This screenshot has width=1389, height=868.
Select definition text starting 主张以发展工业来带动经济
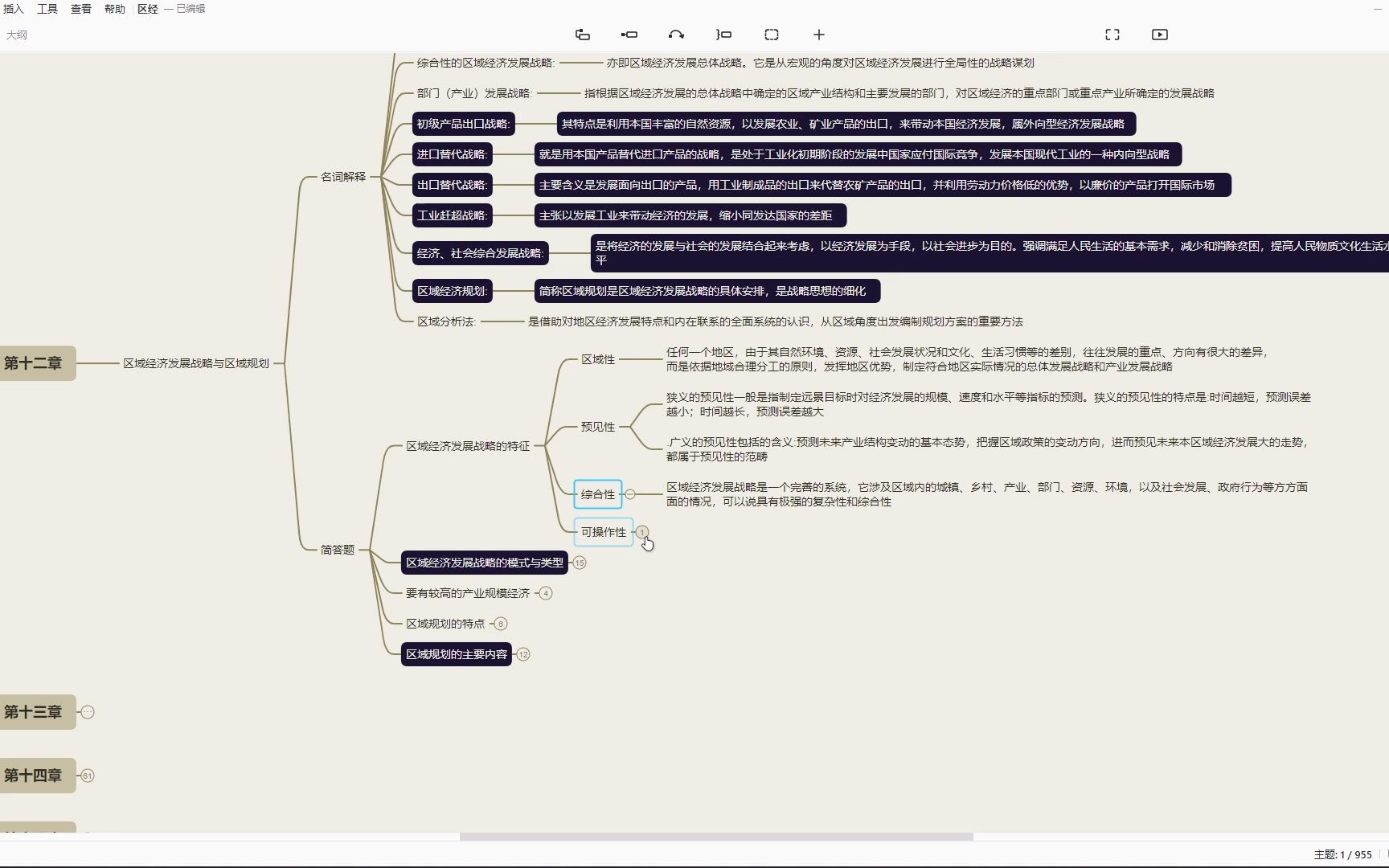[x=690, y=215]
